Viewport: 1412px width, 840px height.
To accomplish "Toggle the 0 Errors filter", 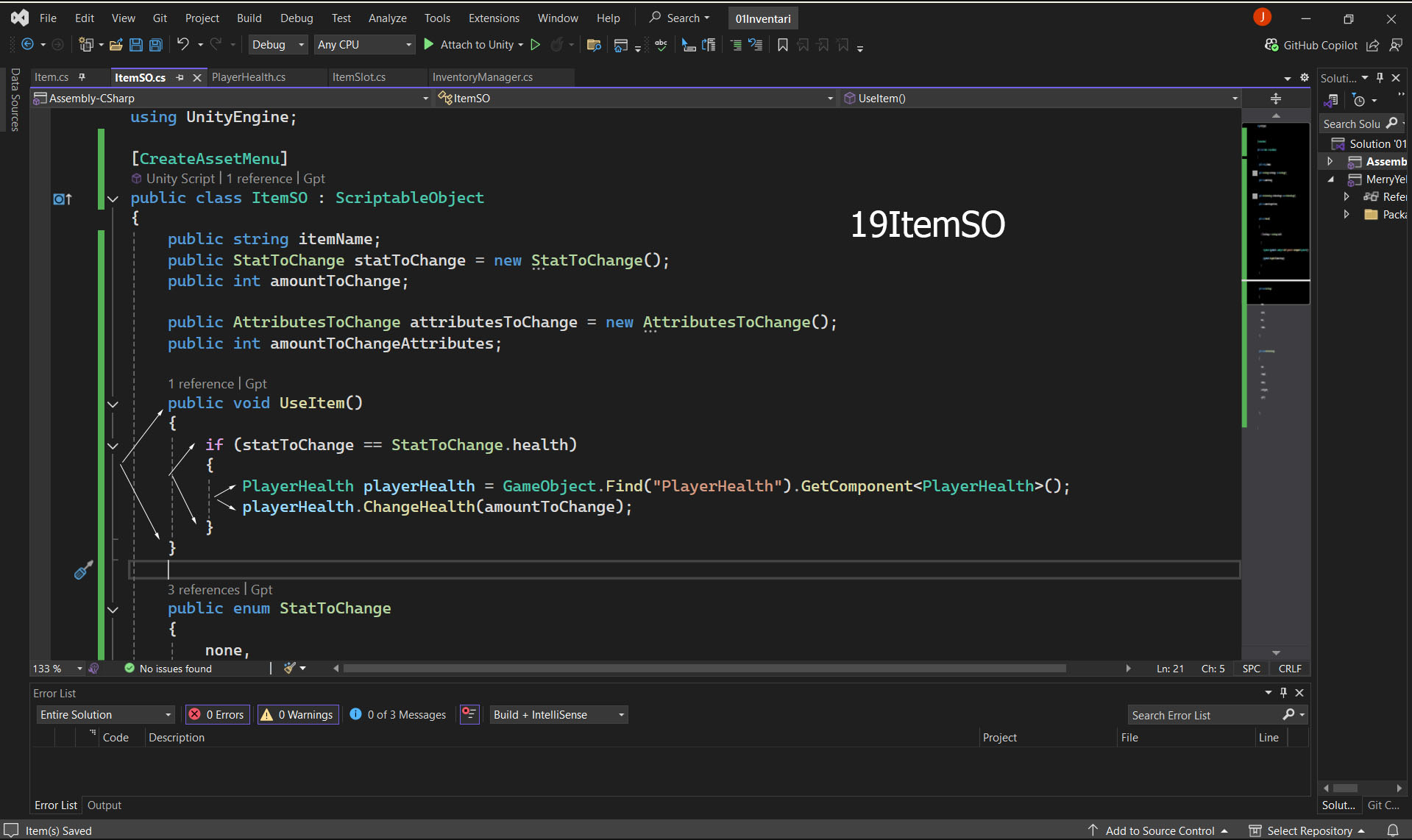I will tap(217, 714).
